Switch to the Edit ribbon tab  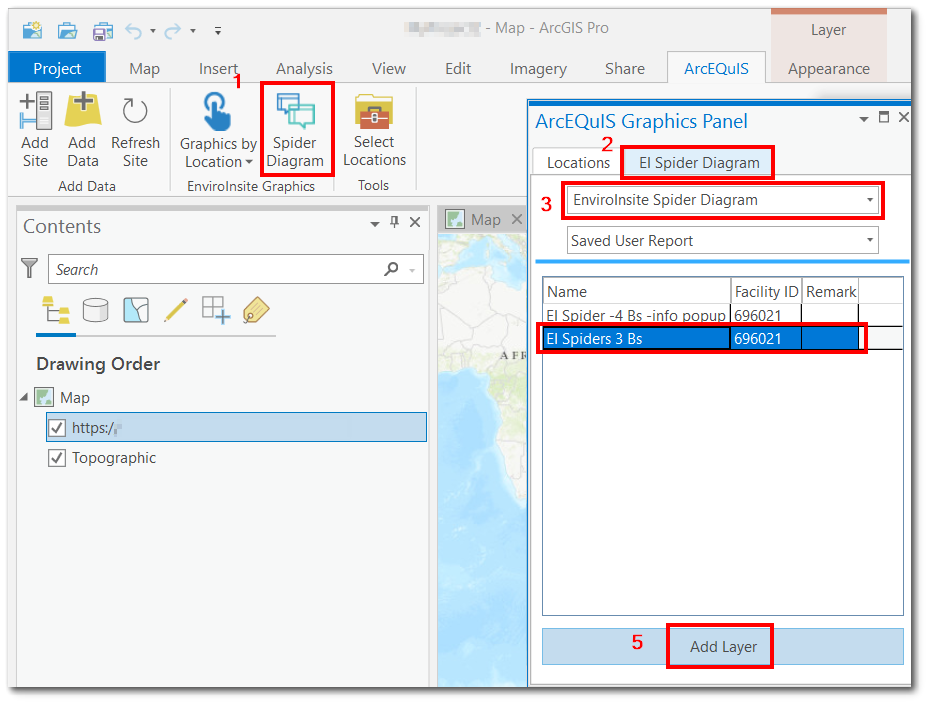click(x=458, y=69)
